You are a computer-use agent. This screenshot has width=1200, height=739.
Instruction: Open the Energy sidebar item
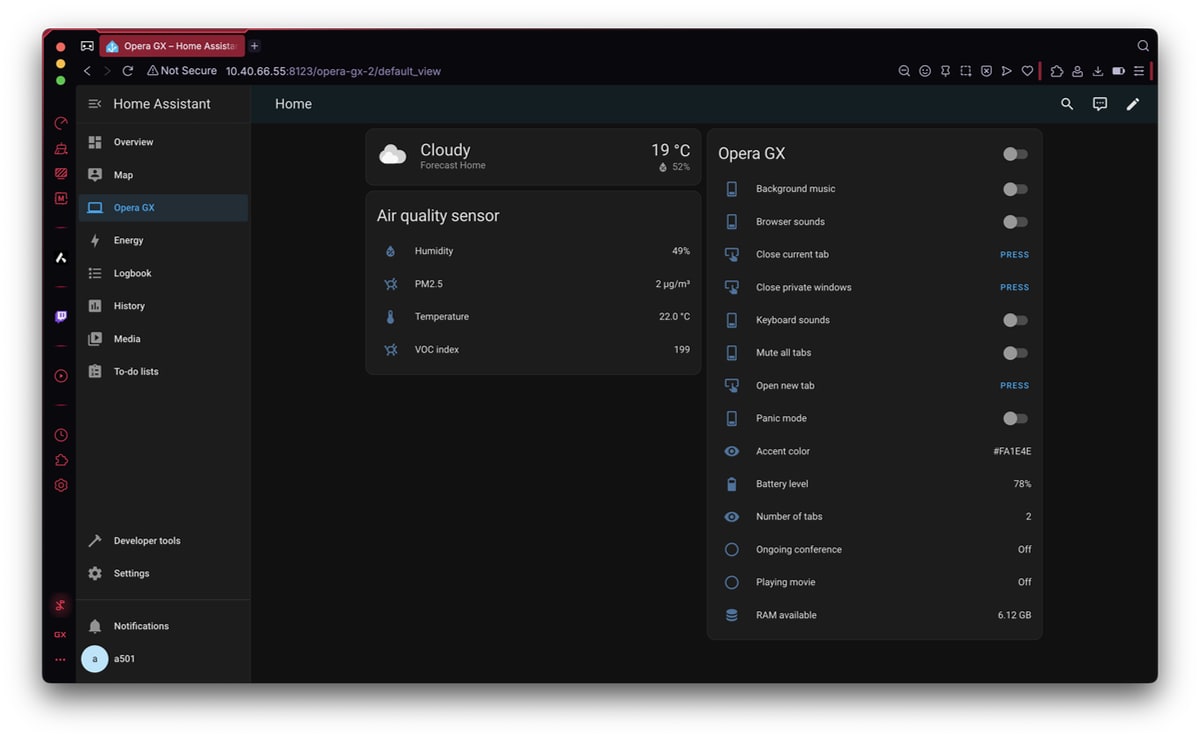[x=128, y=240]
